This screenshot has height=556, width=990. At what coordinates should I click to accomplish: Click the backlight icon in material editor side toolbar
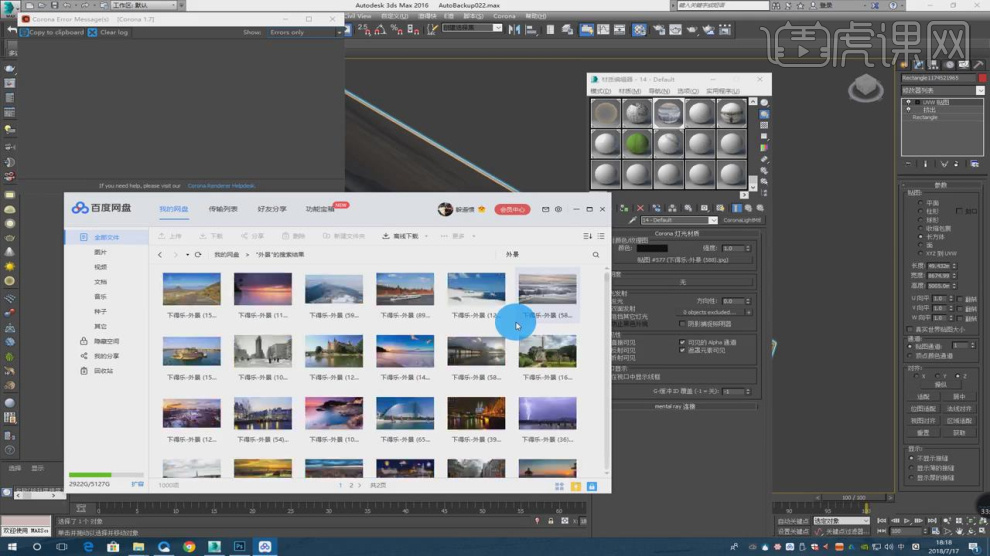pyautogui.click(x=764, y=114)
